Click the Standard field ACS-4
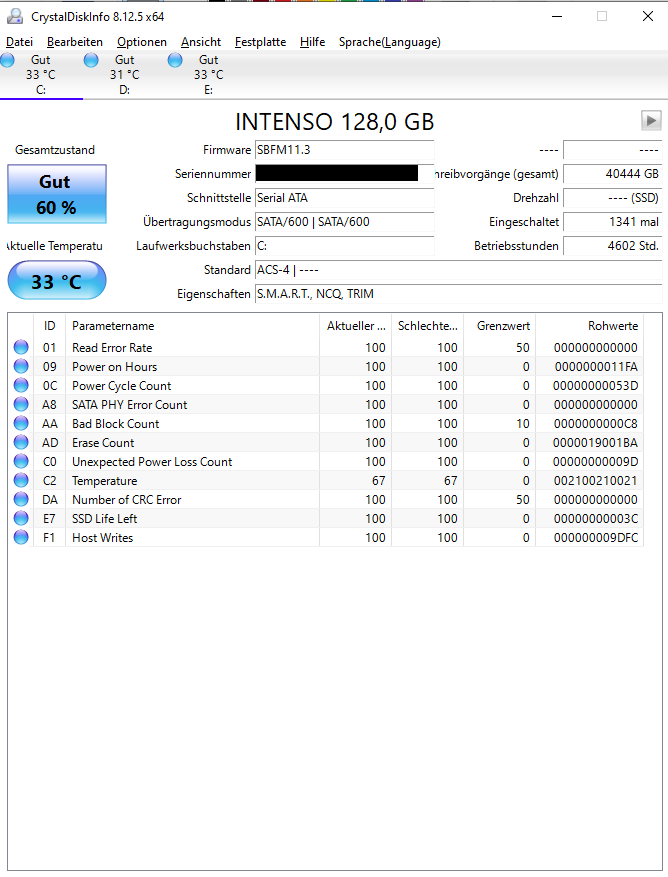668x877 pixels. click(458, 270)
